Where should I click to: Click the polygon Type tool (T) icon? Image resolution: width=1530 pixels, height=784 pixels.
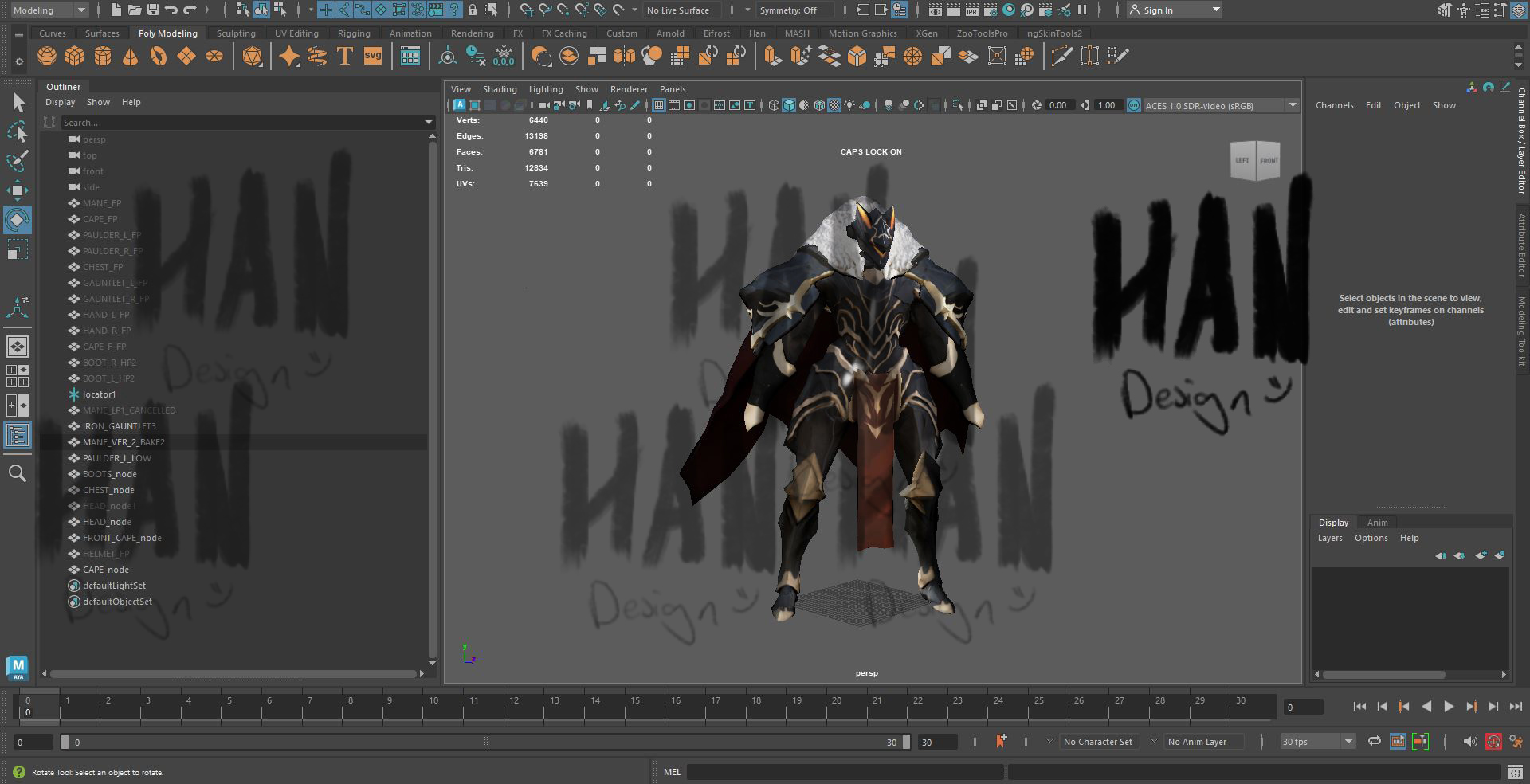click(x=345, y=56)
